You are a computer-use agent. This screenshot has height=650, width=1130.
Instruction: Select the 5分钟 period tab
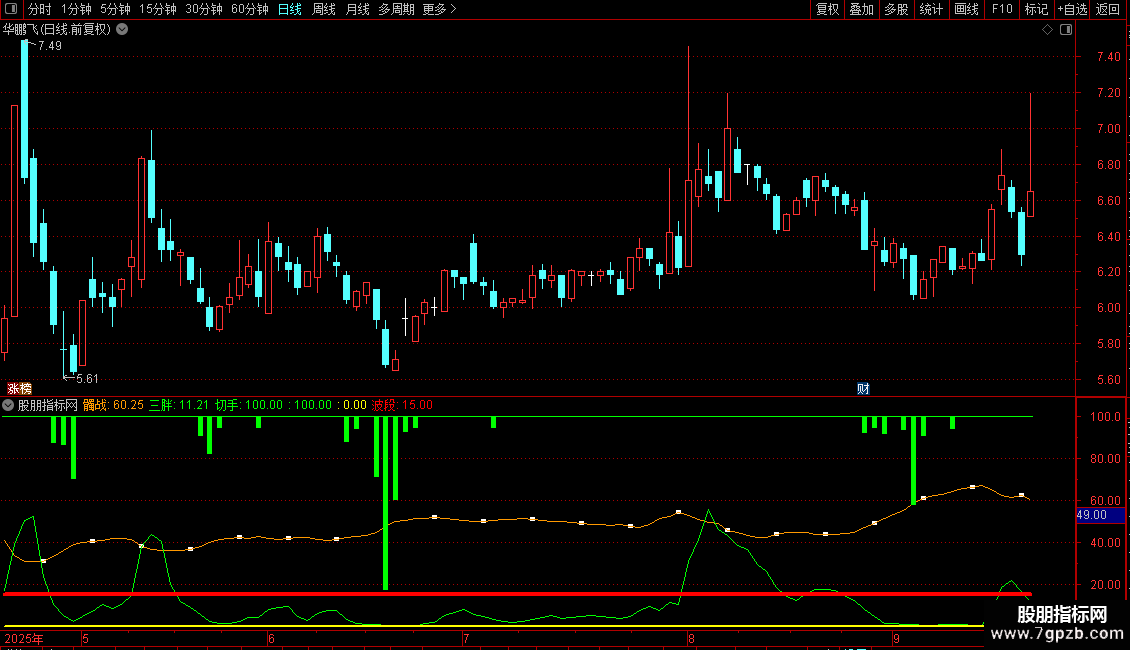point(115,9)
